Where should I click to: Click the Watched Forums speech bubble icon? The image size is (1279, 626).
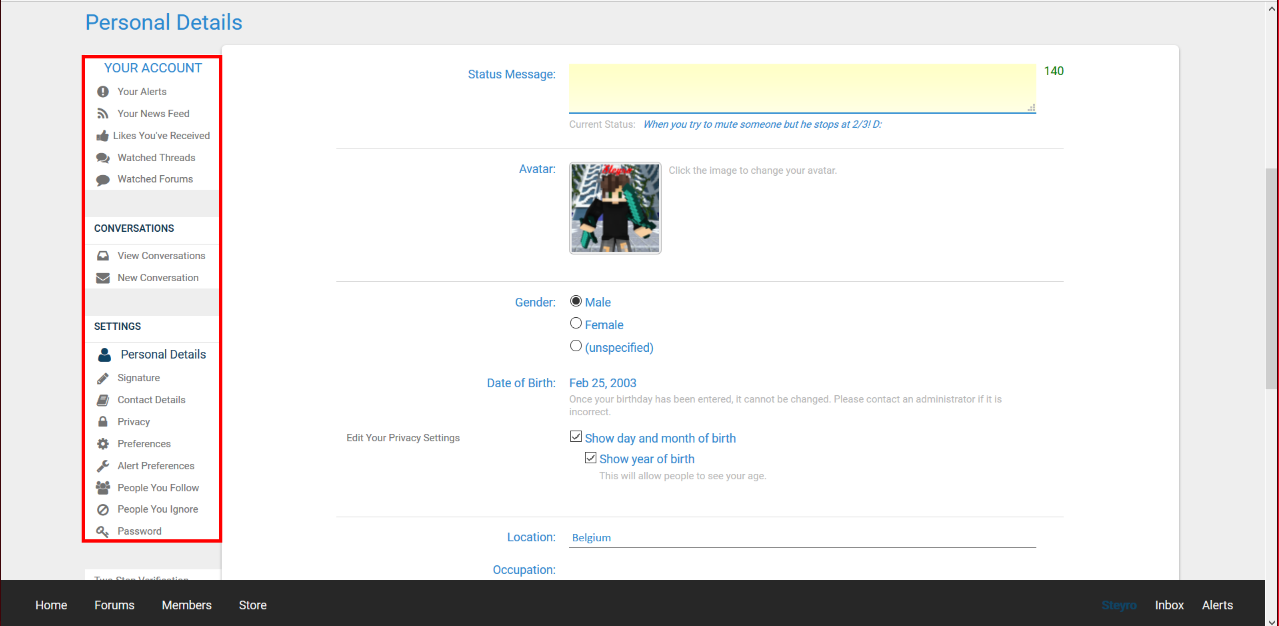102,180
